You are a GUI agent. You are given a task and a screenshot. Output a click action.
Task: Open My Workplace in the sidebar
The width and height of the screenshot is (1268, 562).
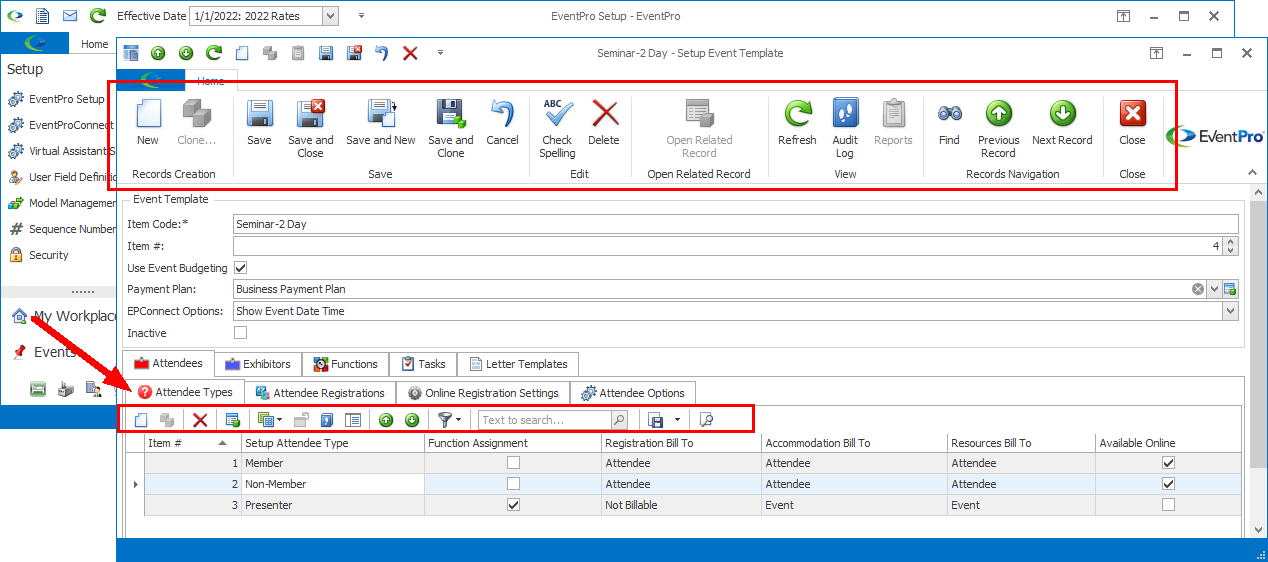[63, 316]
